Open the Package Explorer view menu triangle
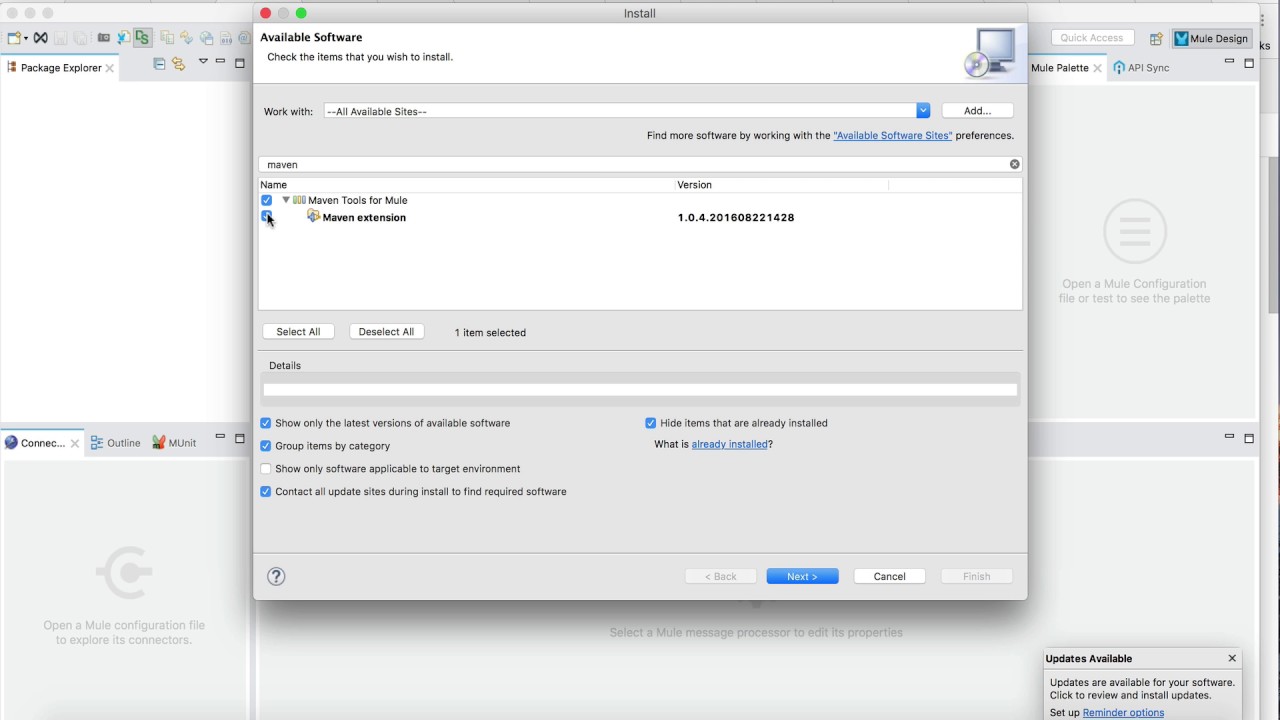The height and width of the screenshot is (720, 1280). tap(203, 61)
